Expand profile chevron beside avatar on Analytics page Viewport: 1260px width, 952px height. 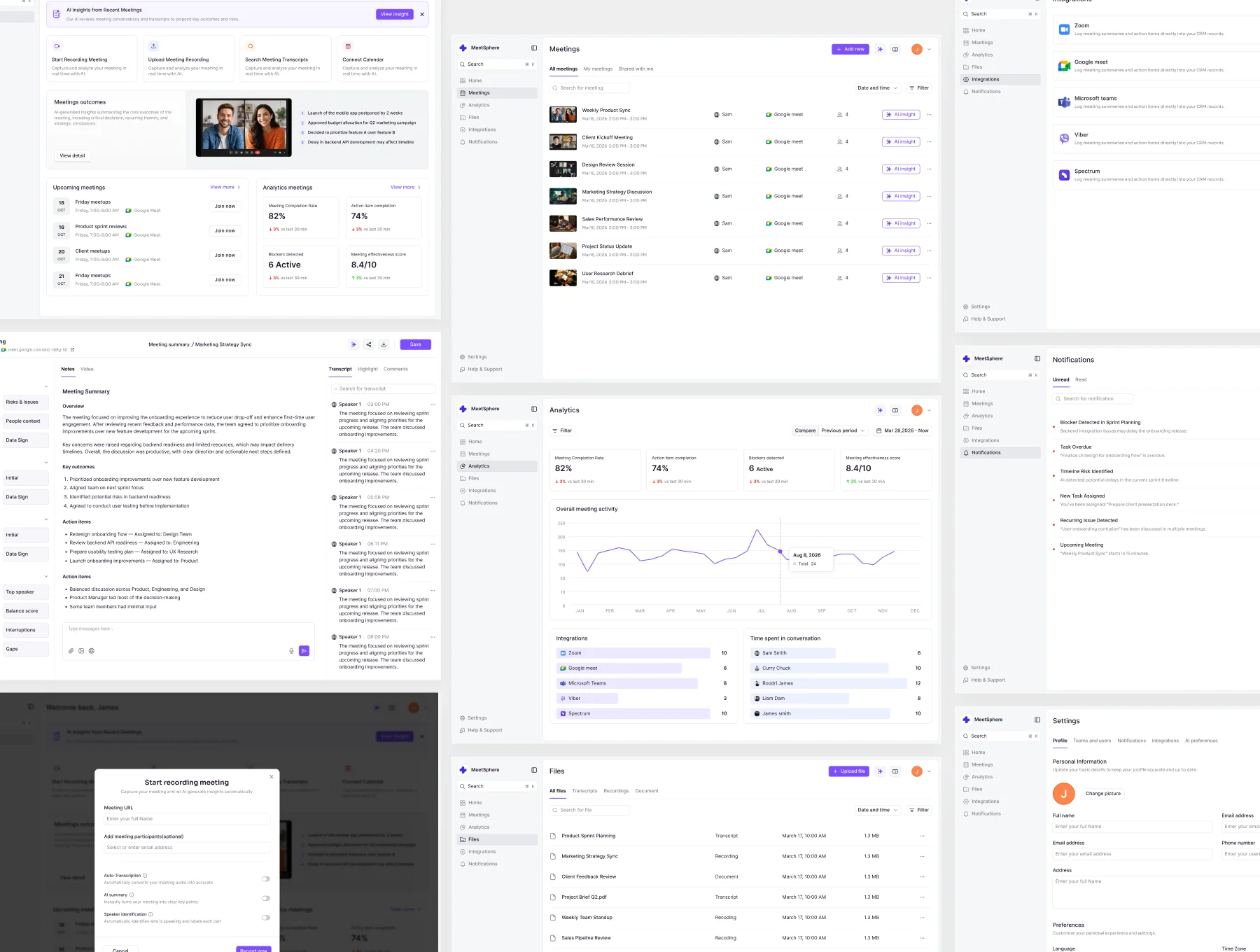tap(930, 411)
